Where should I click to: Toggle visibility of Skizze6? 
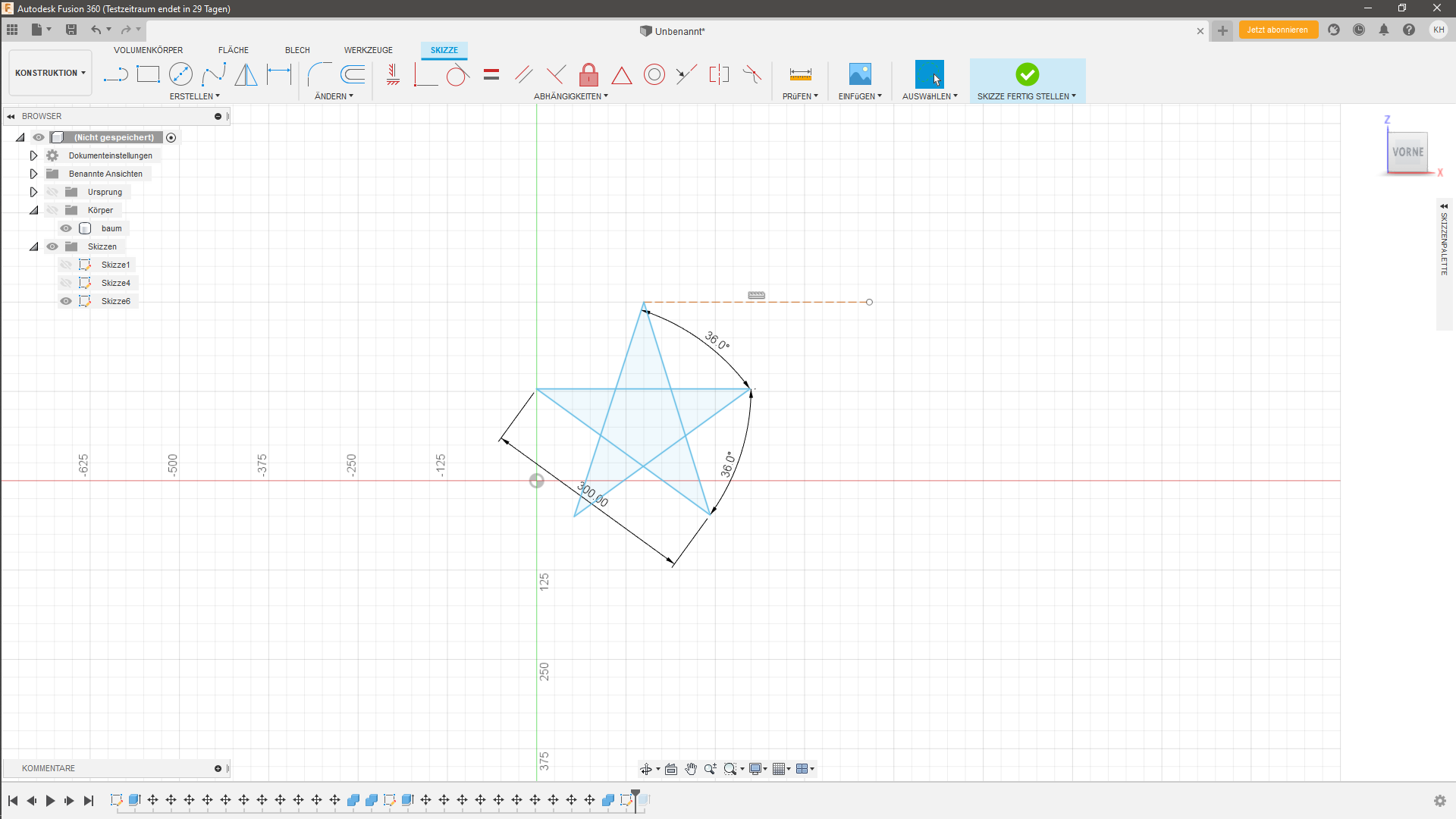pyautogui.click(x=66, y=301)
